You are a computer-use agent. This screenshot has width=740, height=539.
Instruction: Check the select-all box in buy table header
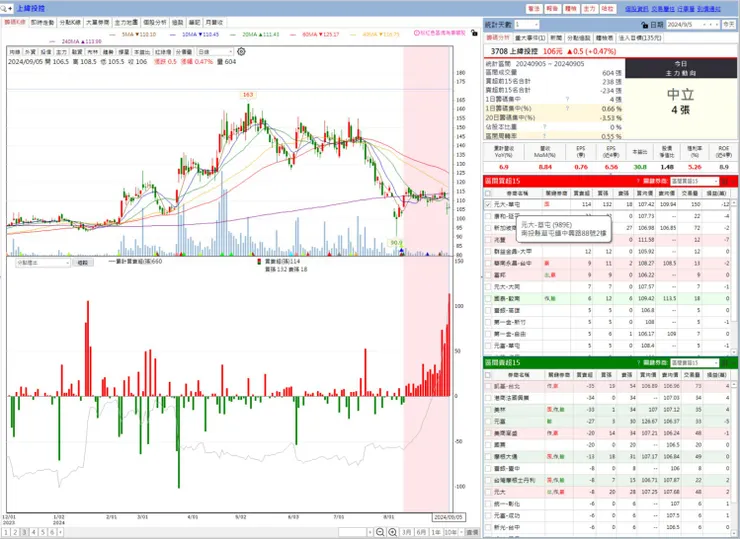pyautogui.click(x=488, y=193)
